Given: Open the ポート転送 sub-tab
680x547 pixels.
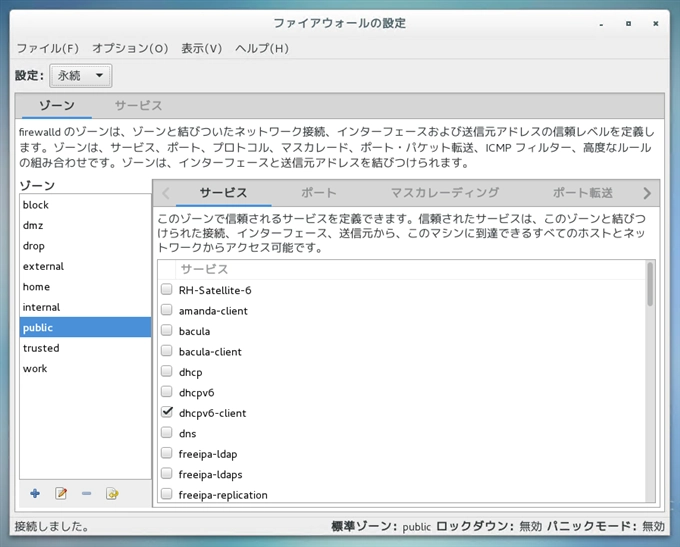Looking at the screenshot, I should pos(583,193).
